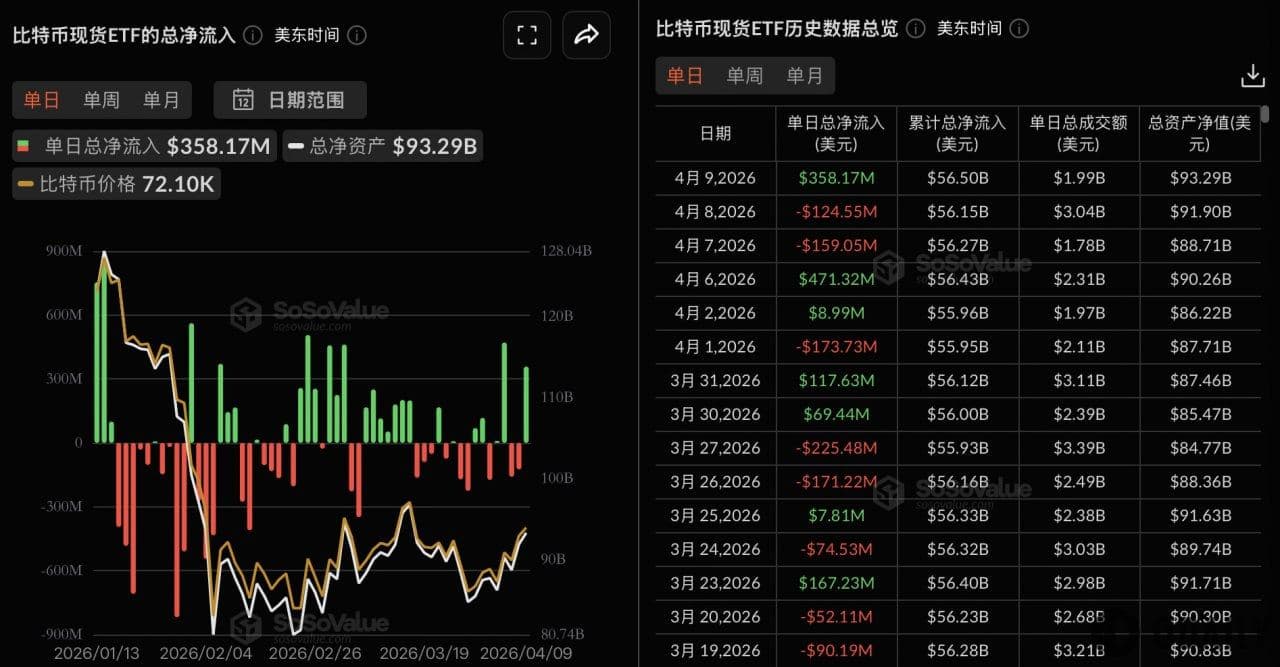Viewport: 1280px width, 667px height.
Task: Click the share arrow icon
Action: tap(586, 36)
